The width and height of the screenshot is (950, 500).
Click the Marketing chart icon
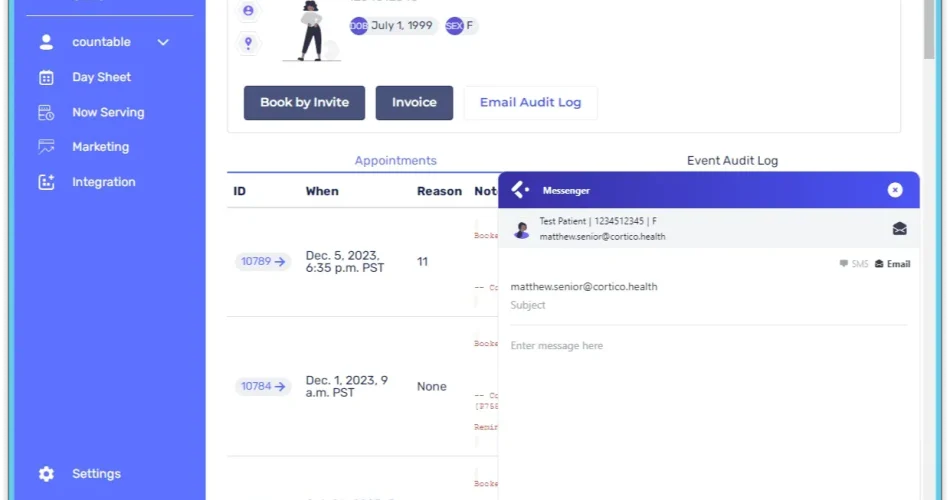[x=46, y=147]
